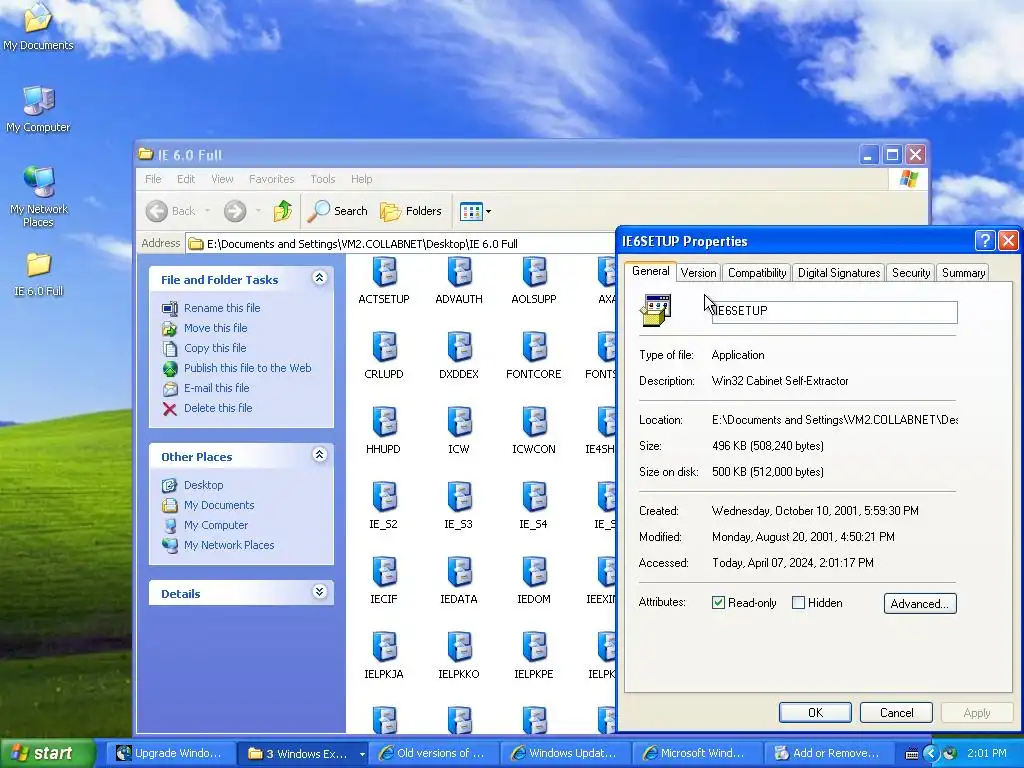Click the Back navigation button
Viewport: 1024px width, 768px height.
pyautogui.click(x=170, y=211)
